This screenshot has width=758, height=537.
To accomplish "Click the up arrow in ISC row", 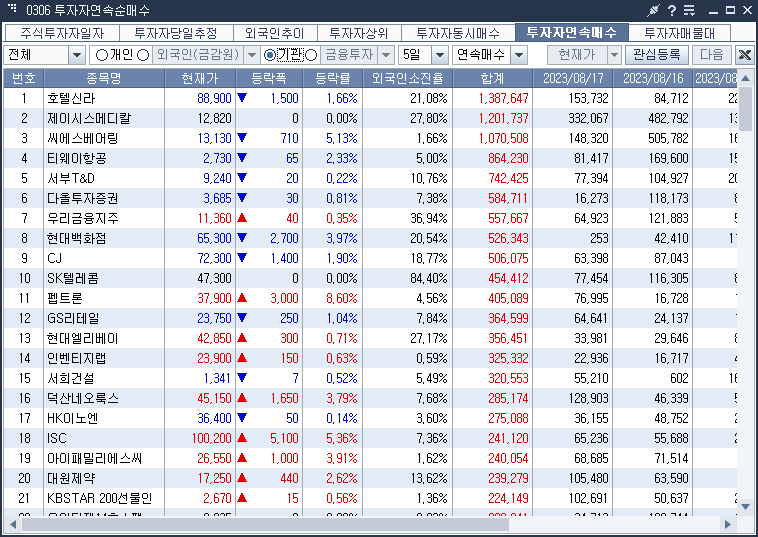I will 242,438.
